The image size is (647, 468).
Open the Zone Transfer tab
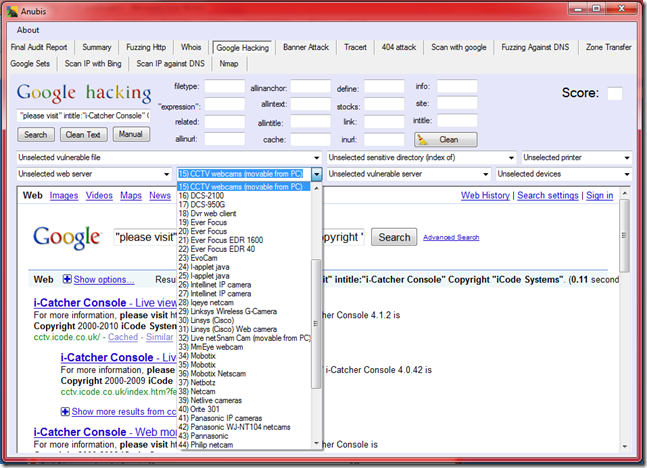tap(609, 47)
